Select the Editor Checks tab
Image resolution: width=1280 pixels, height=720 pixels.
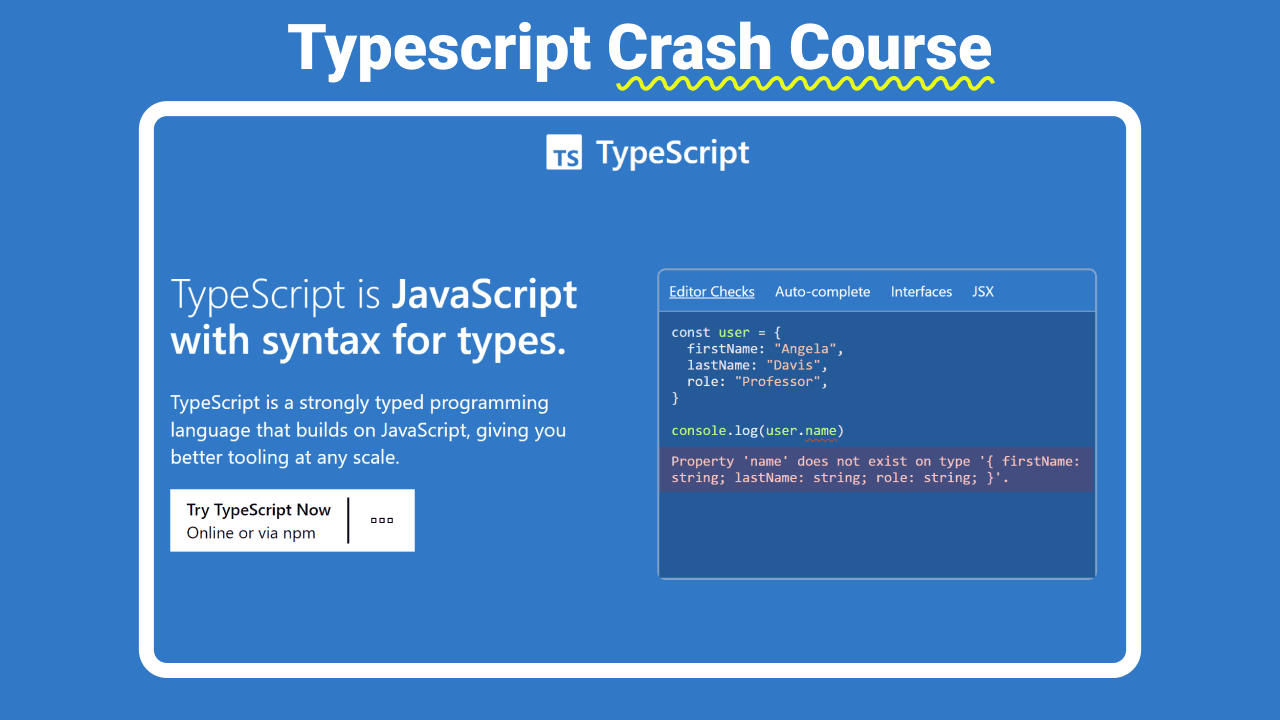click(x=711, y=292)
